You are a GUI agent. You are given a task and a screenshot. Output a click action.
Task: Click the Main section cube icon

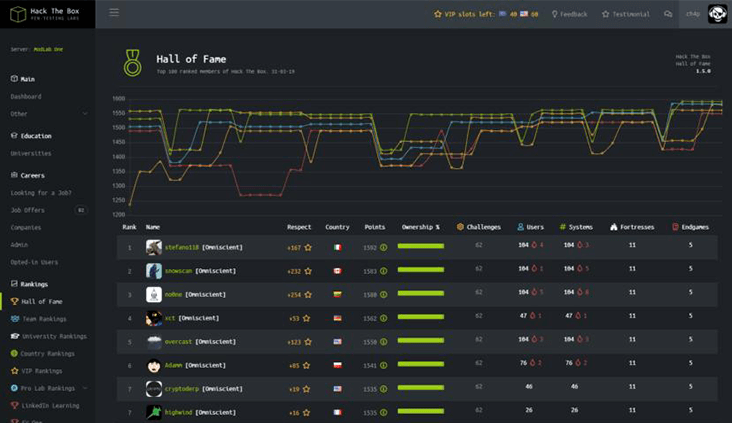click(x=14, y=79)
